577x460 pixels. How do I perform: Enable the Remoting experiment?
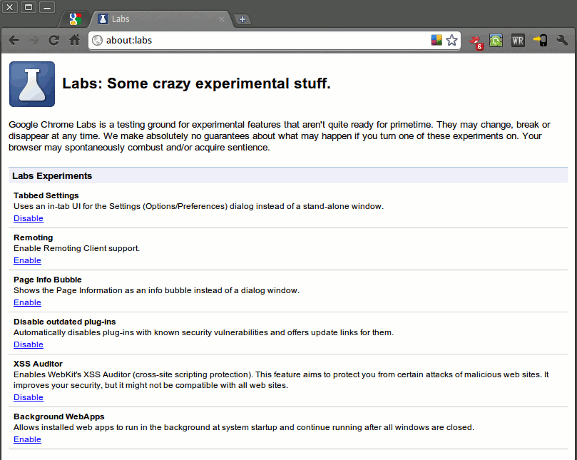coord(27,260)
